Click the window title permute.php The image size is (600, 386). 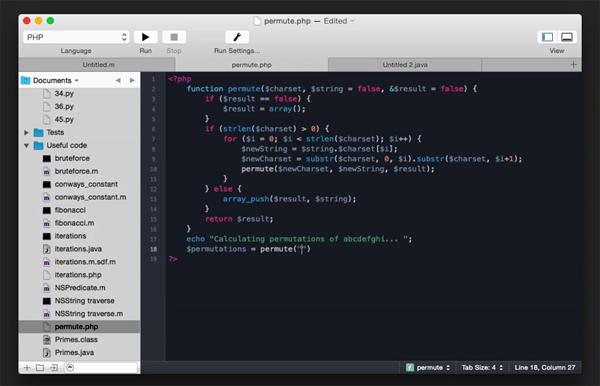(x=287, y=21)
